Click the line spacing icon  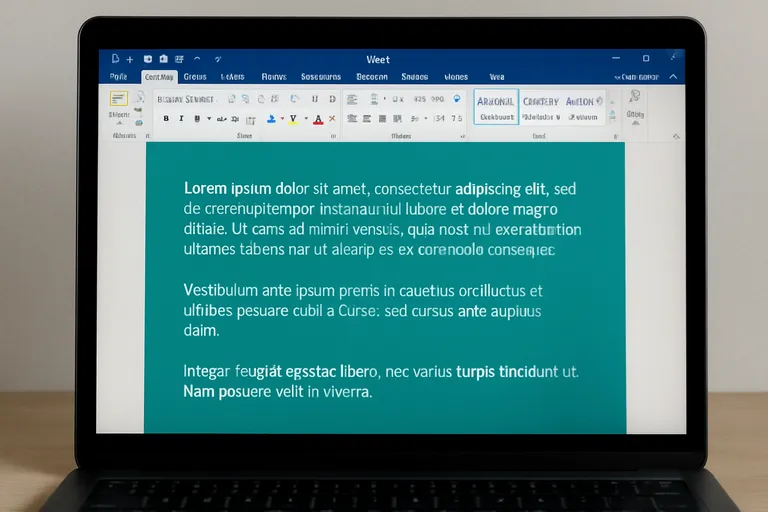point(414,119)
